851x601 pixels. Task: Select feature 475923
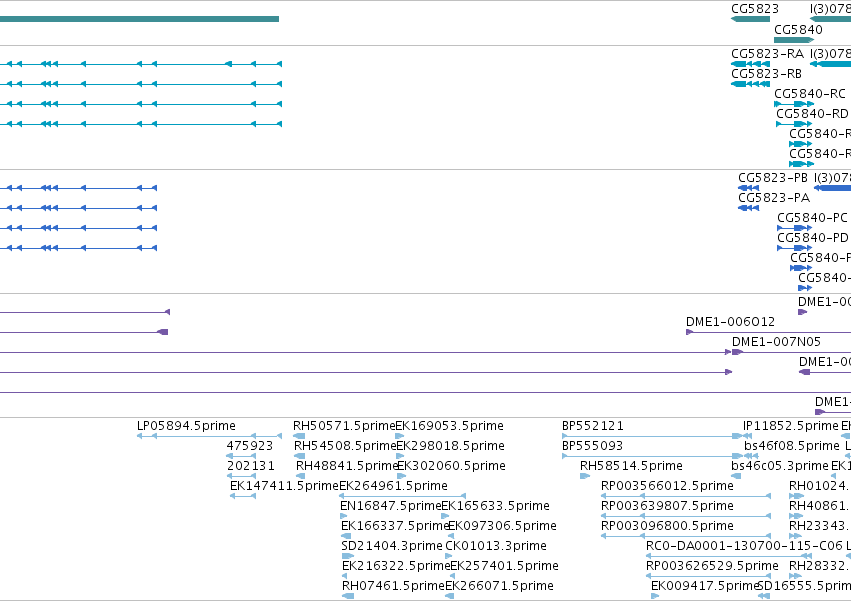point(250,446)
